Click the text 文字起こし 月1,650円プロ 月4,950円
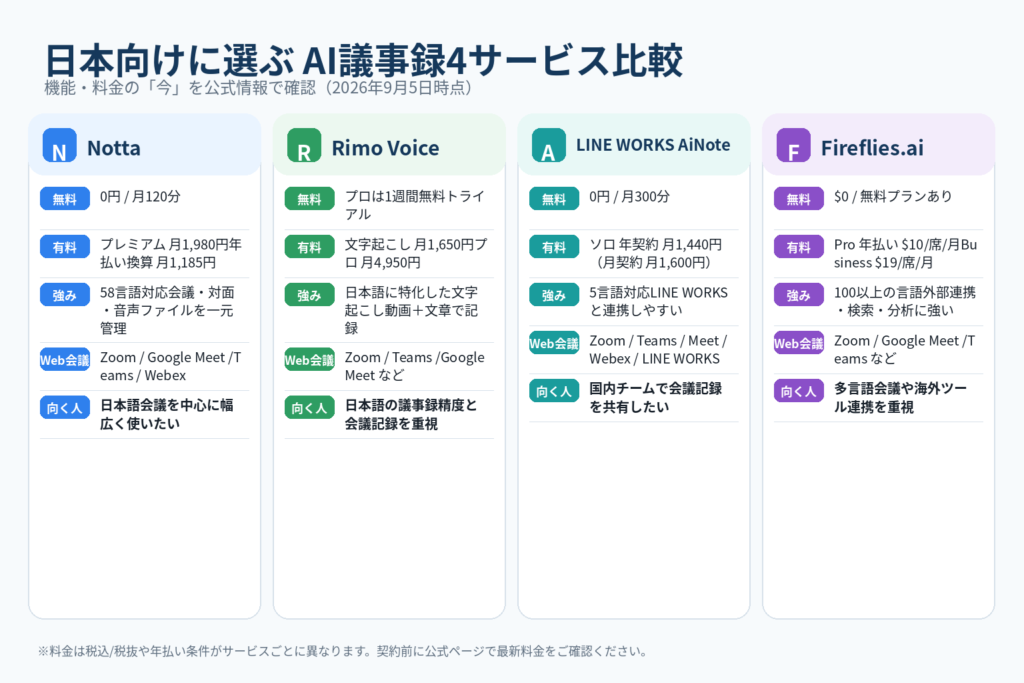Screen dimensions: 1024x683 [416, 253]
